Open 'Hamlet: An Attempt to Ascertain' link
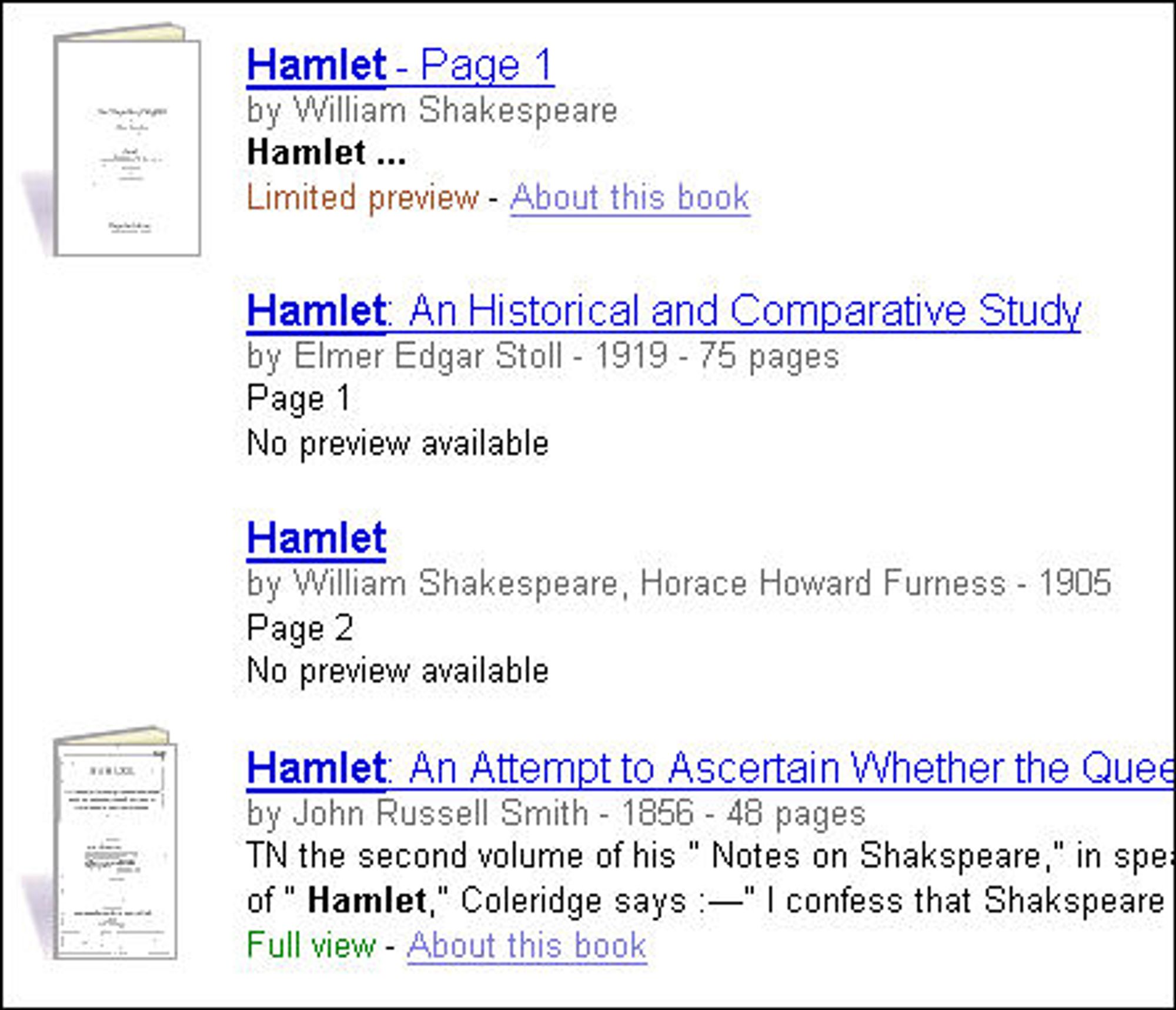The width and height of the screenshot is (1176, 1010). point(706,768)
